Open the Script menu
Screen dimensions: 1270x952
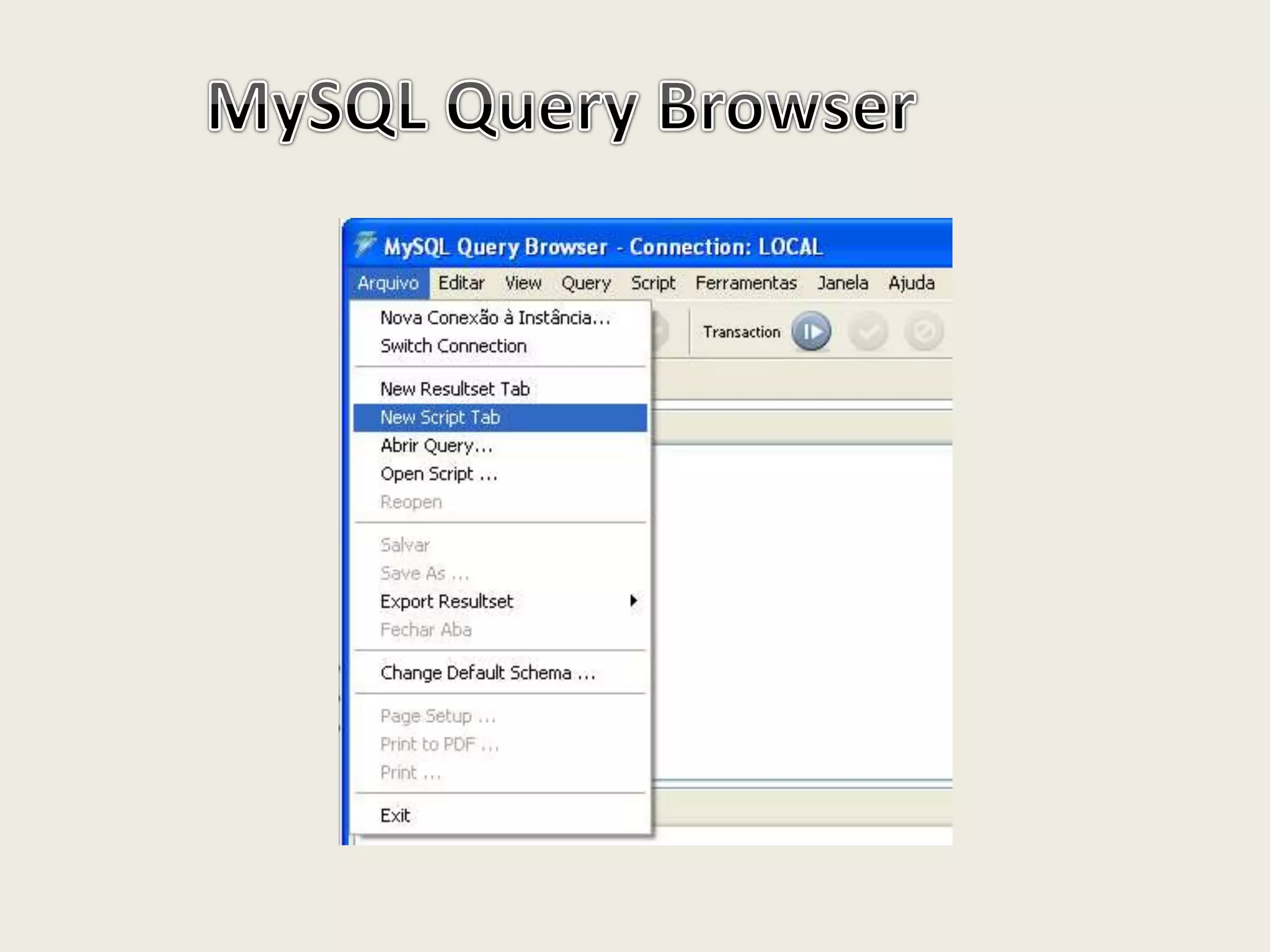(653, 283)
